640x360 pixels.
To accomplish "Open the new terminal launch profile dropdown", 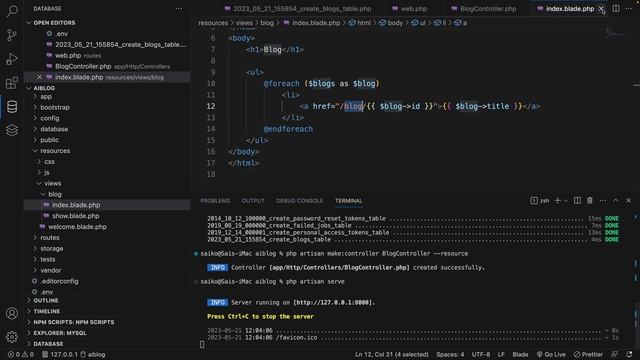I will coord(565,200).
